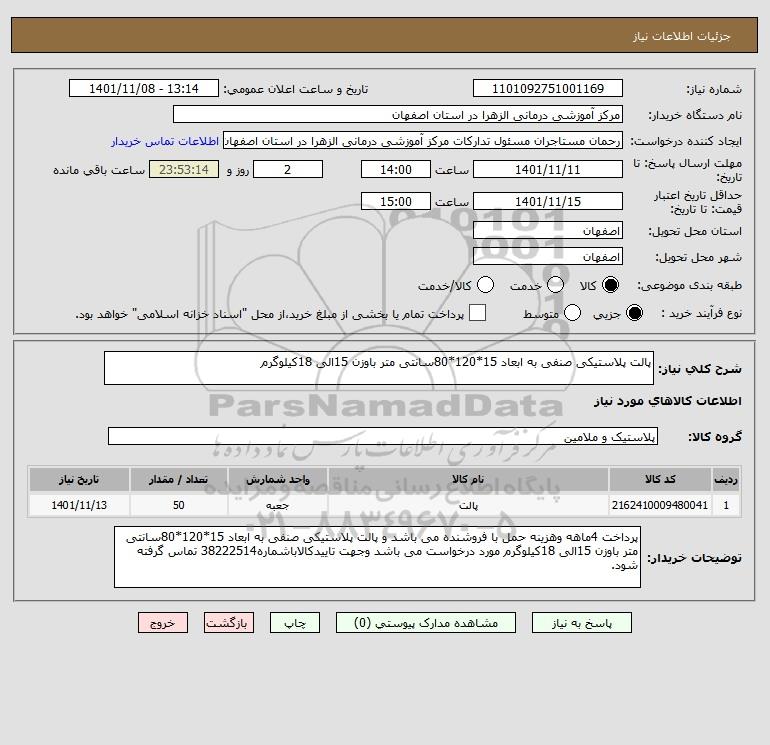Viewport: 770px width, 745px height.
Task: Click the مشاهده مدارک پیوستی (0) button
Action: tap(426, 623)
